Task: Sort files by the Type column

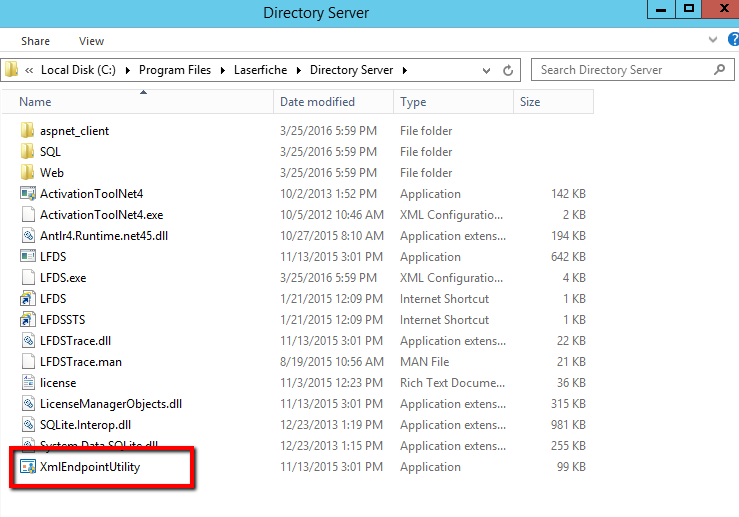Action: pyautogui.click(x=453, y=102)
